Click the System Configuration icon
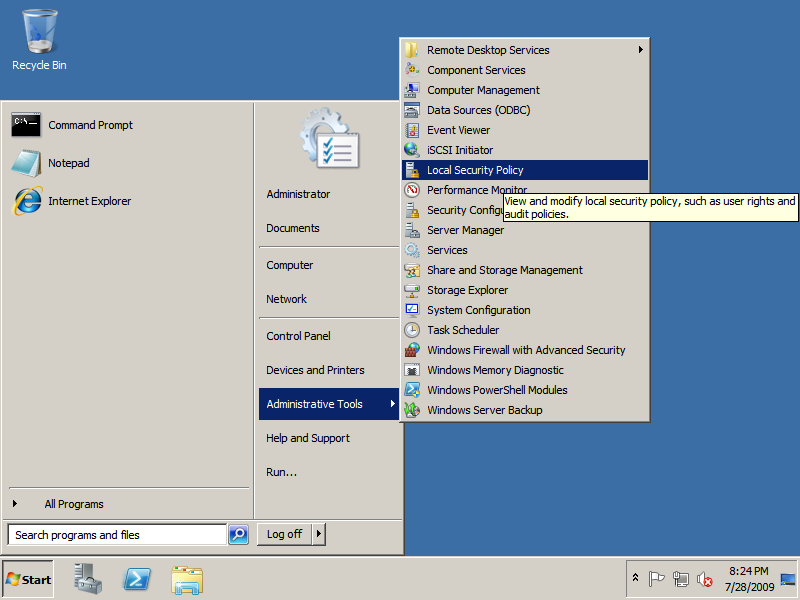The height and width of the screenshot is (600, 800). pos(412,310)
